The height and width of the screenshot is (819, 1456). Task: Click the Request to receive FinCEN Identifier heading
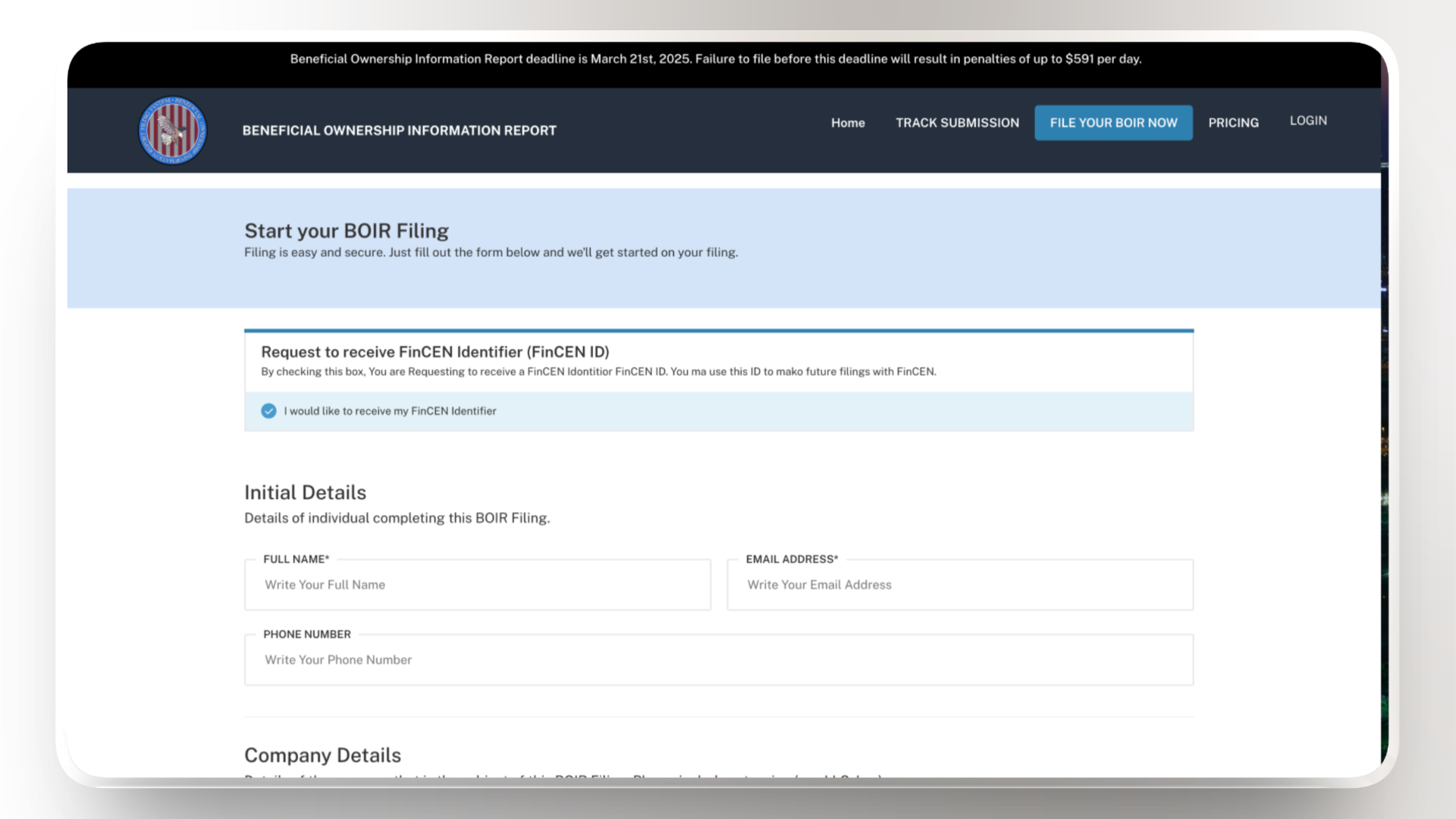click(x=435, y=352)
